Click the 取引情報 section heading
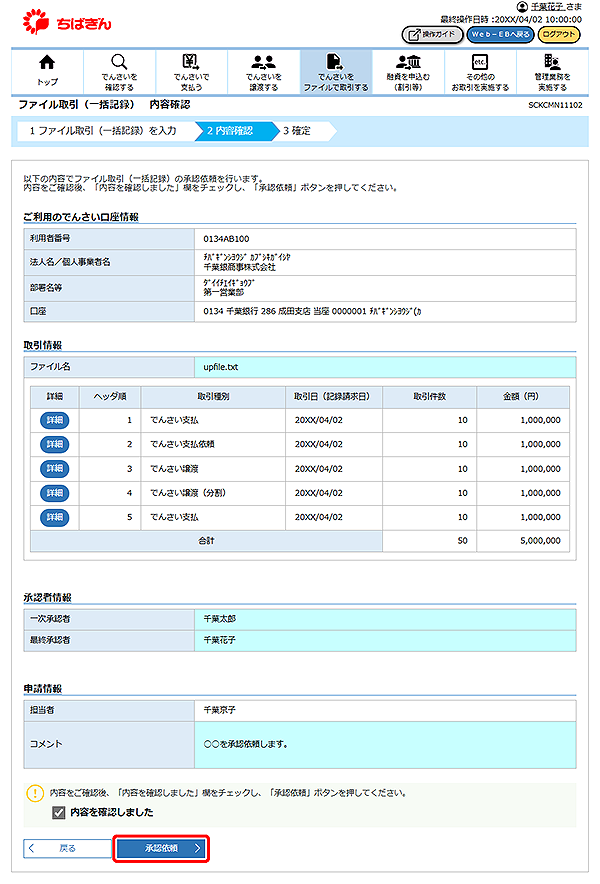The image size is (600, 884). point(42,346)
